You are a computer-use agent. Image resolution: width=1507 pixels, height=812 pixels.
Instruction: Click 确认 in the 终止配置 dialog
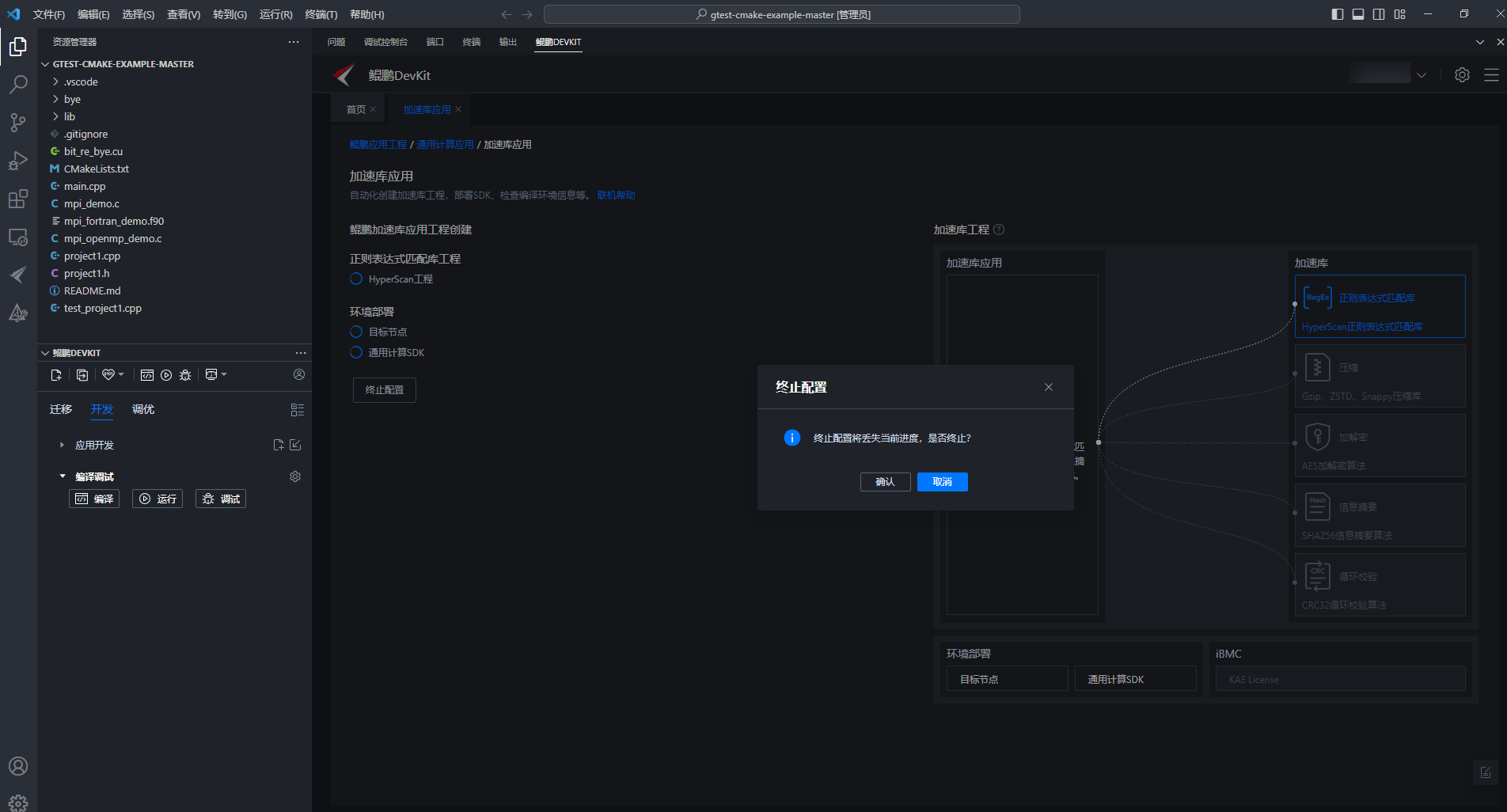(885, 482)
